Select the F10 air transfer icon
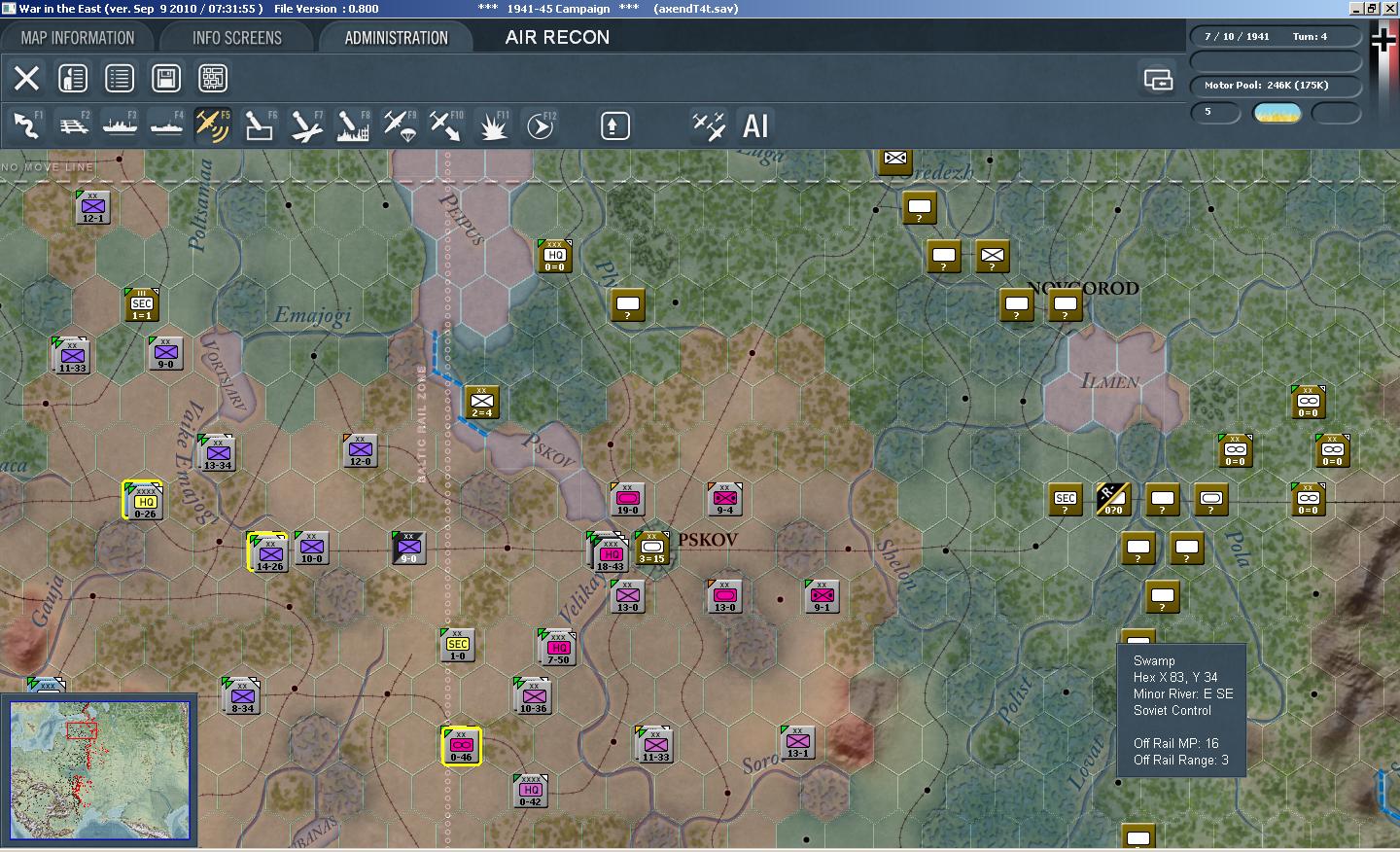This screenshot has height=852, width=1400. tap(446, 125)
